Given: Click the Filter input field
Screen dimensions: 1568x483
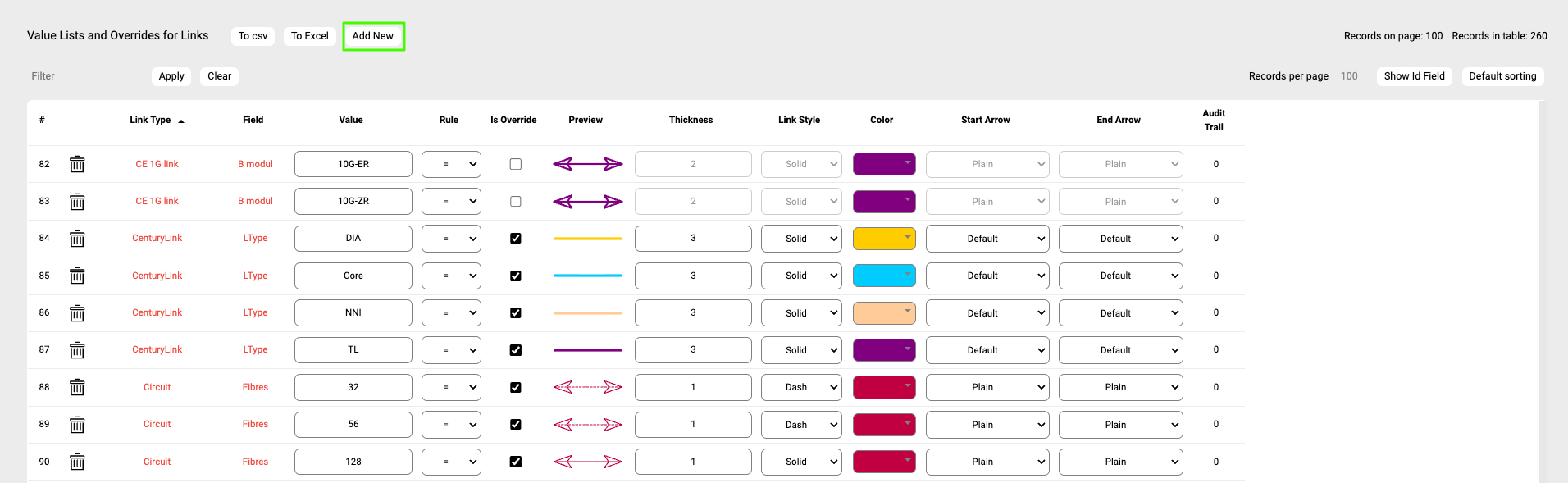Looking at the screenshot, I should pyautogui.click(x=84, y=76).
